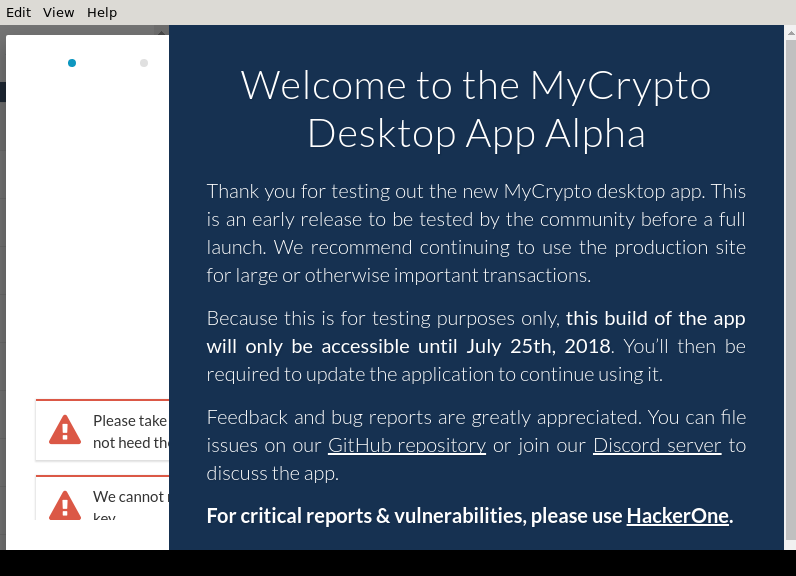Screen dimensions: 796x576
Task: Select the gray onboarding step dot
Action: point(144,63)
